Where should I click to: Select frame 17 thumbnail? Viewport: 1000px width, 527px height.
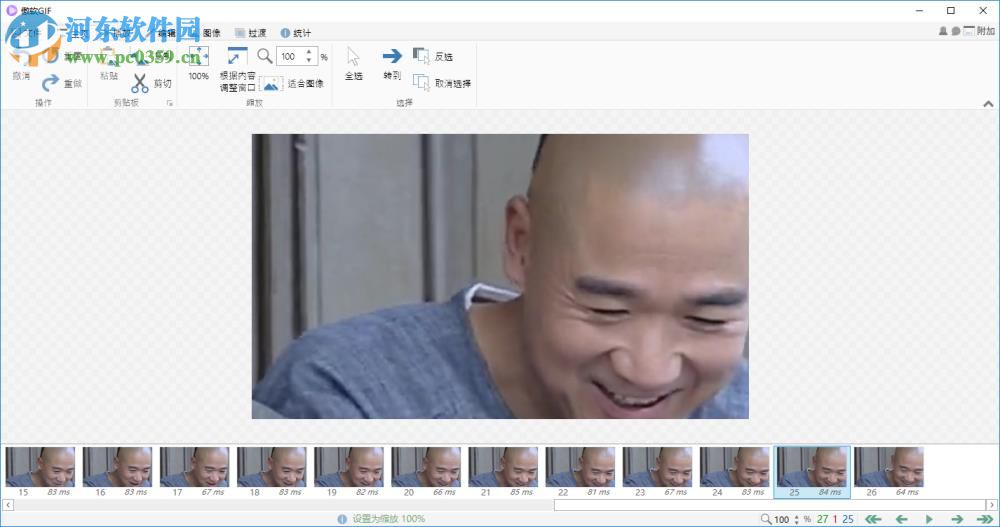195,467
